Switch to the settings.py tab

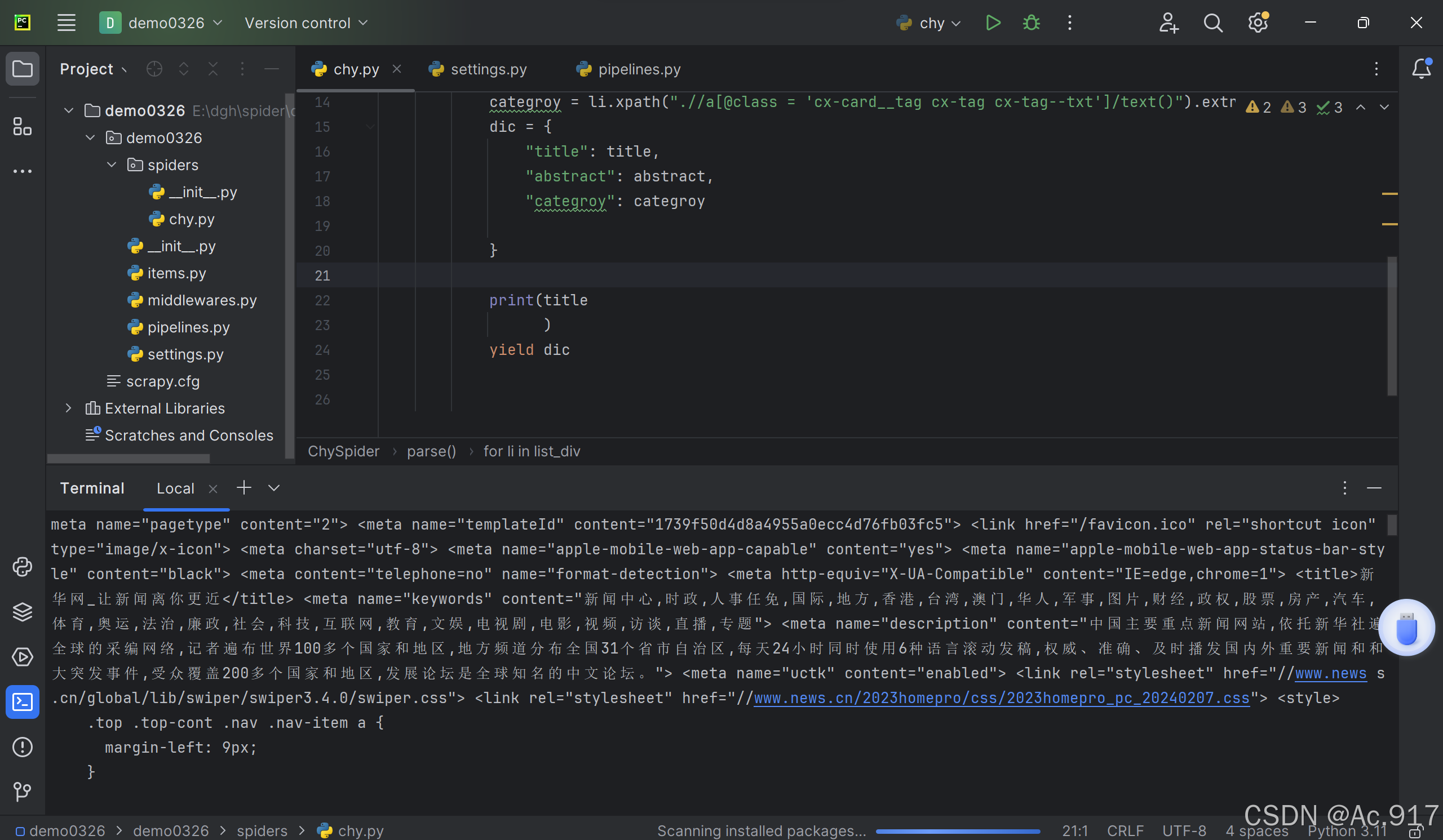[x=488, y=69]
